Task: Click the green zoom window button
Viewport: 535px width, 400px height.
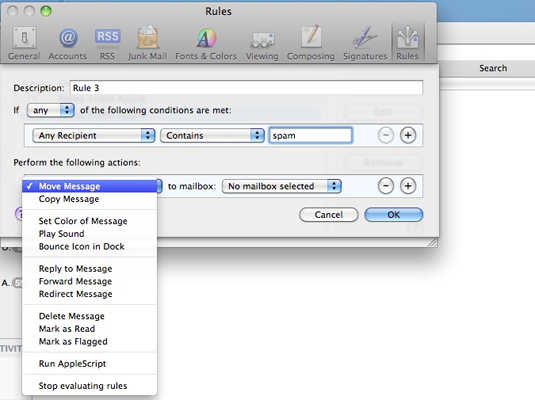Action: pos(46,11)
